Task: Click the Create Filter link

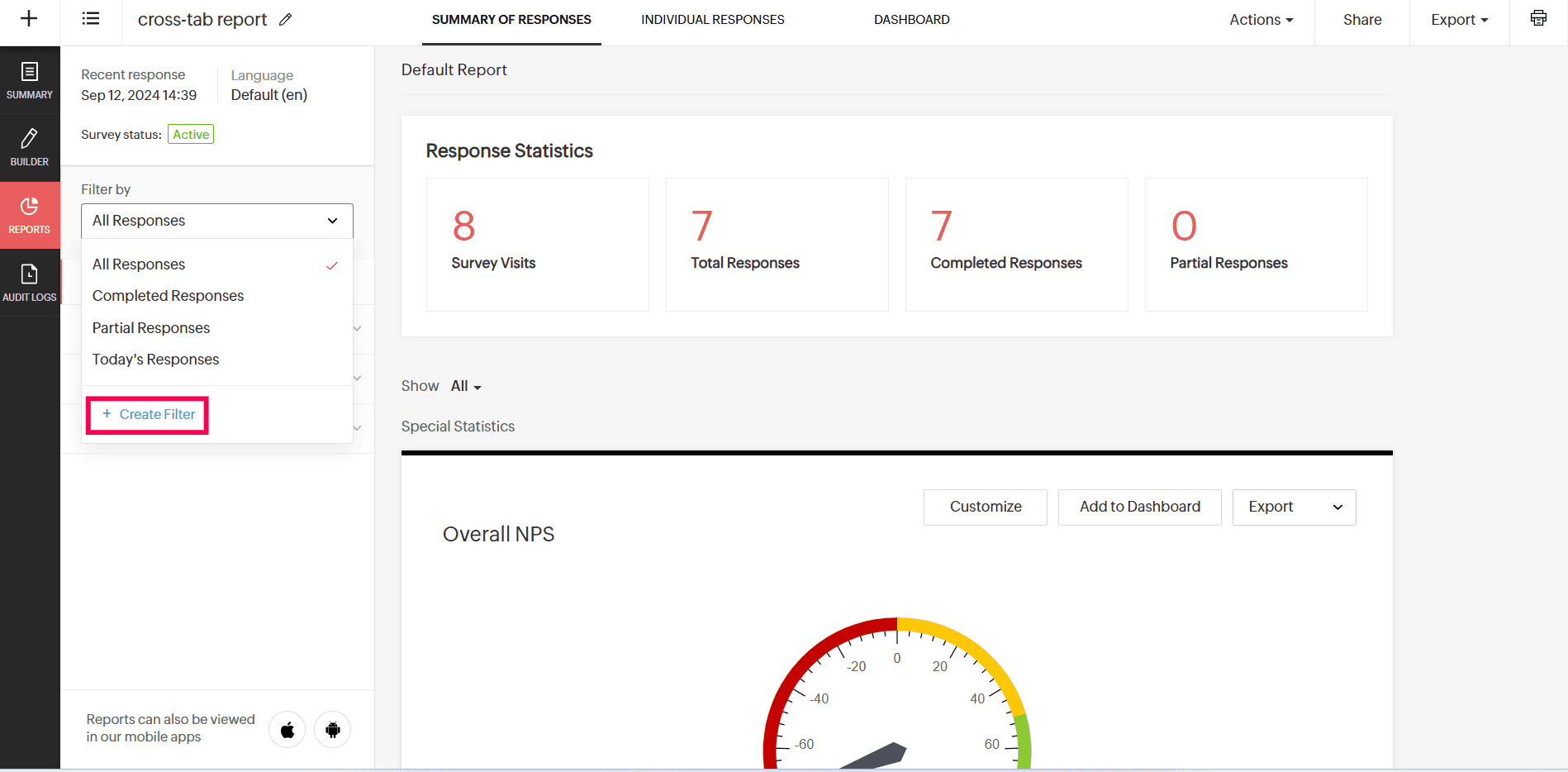Action: (x=148, y=414)
